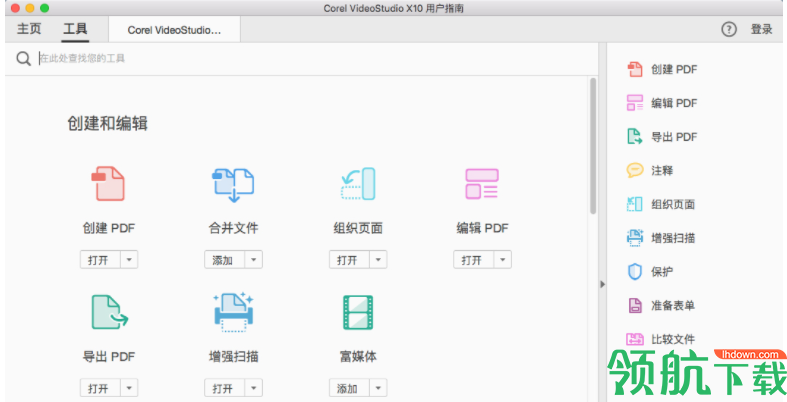The width and height of the screenshot is (787, 402).
Task: Click the yellow macOS minimize window button
Action: click(x=30, y=8)
